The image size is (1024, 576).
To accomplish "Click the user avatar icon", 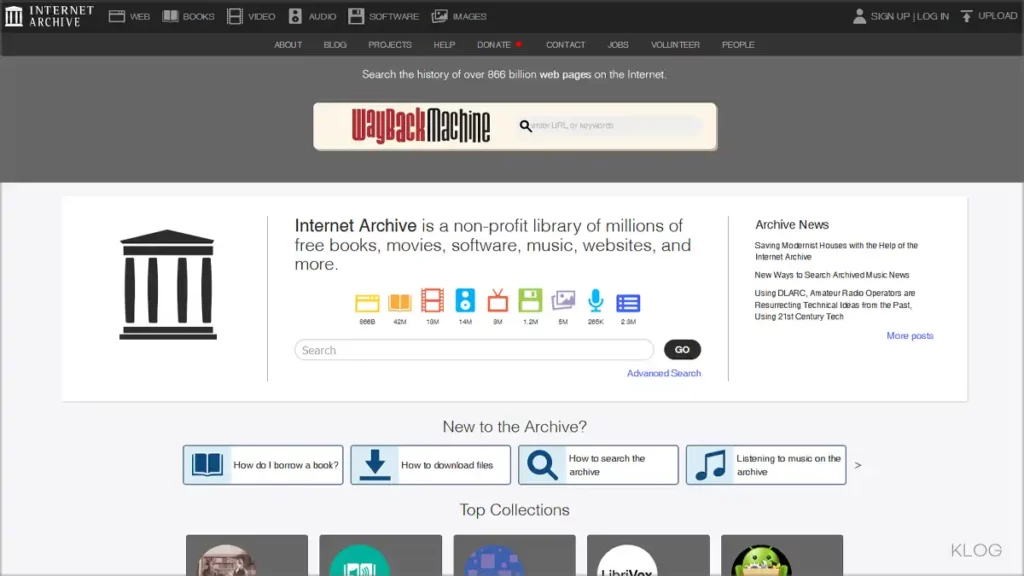I will point(859,16).
